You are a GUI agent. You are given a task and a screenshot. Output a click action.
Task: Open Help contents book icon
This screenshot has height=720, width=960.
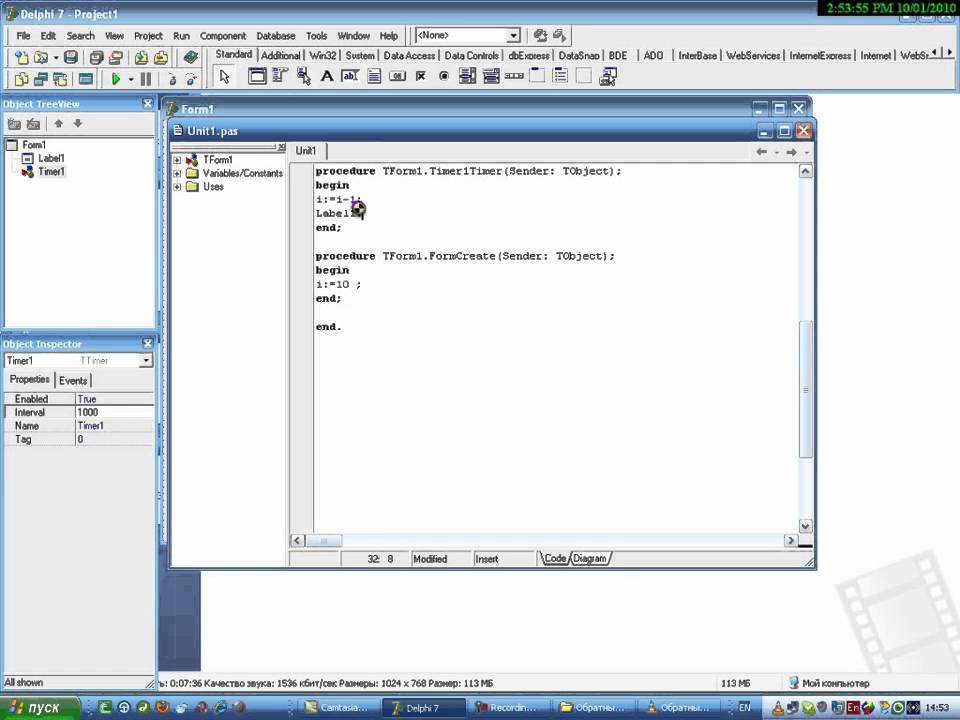click(190, 58)
